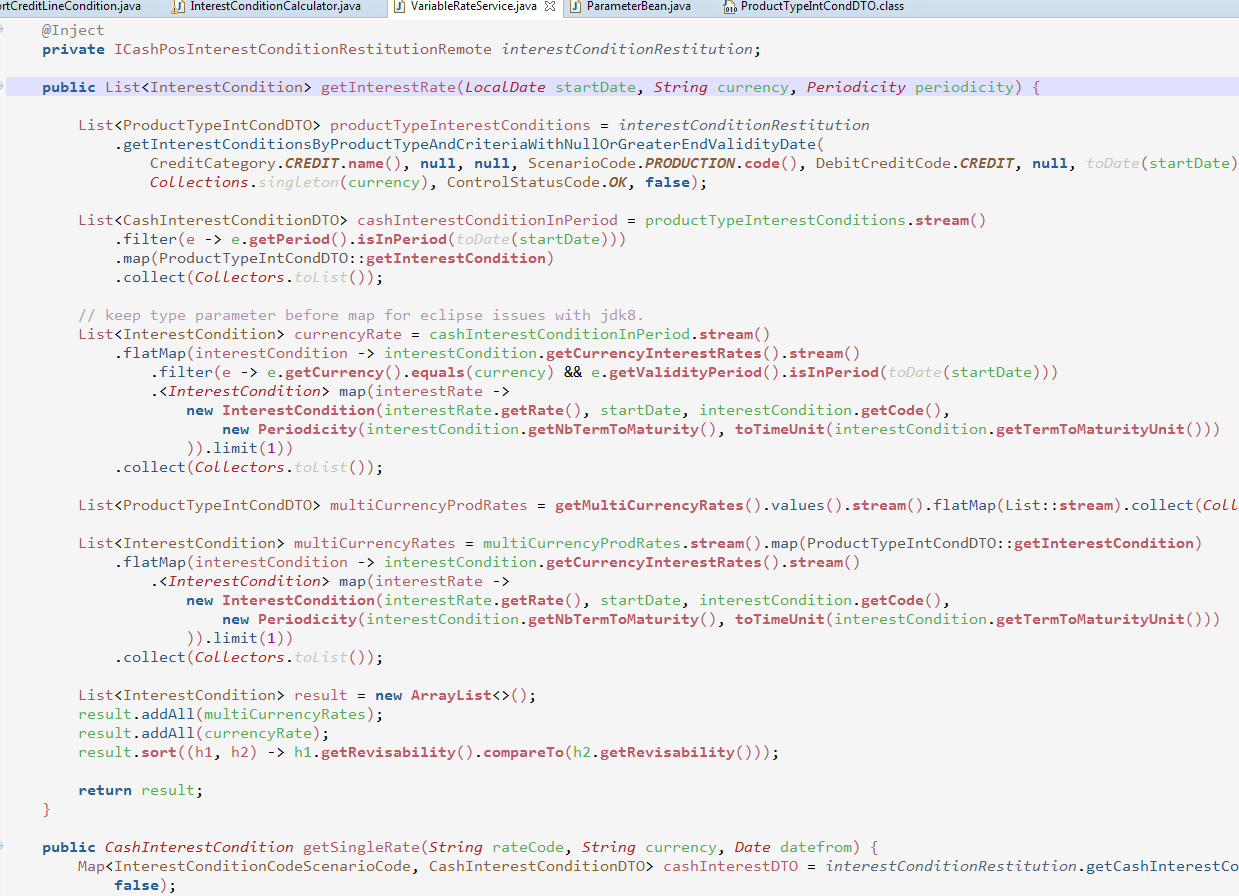Viewport: 1239px width, 896px height.
Task: Click the Periodicity type in getInterestRate signature
Action: (856, 87)
